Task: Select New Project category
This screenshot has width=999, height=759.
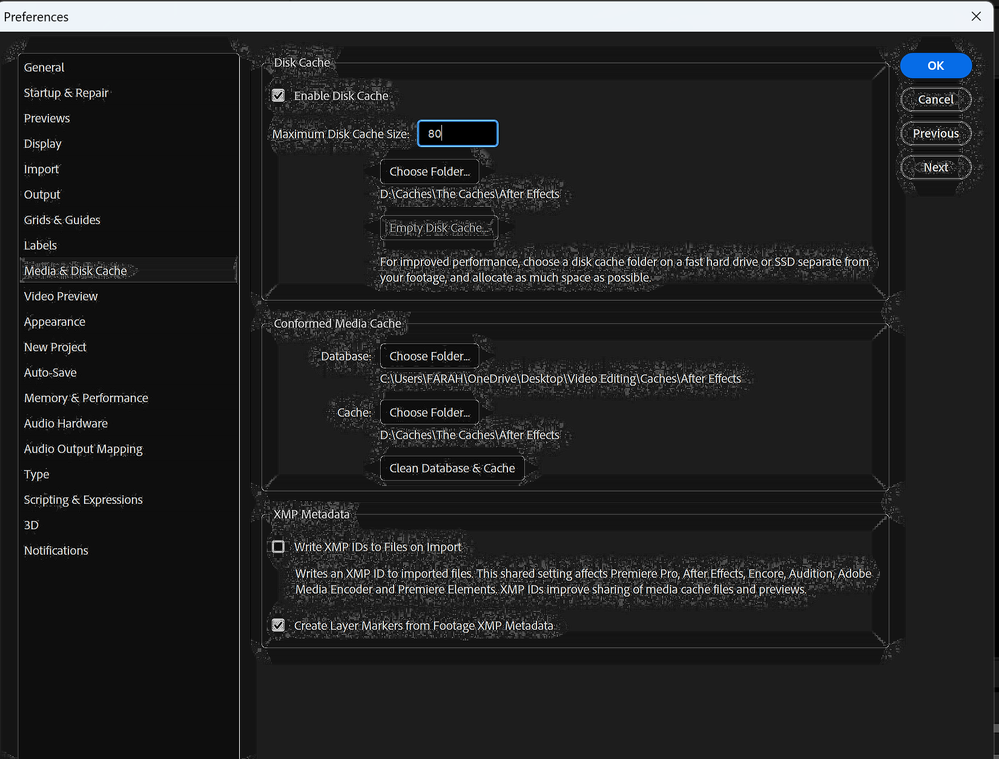Action: 55,347
